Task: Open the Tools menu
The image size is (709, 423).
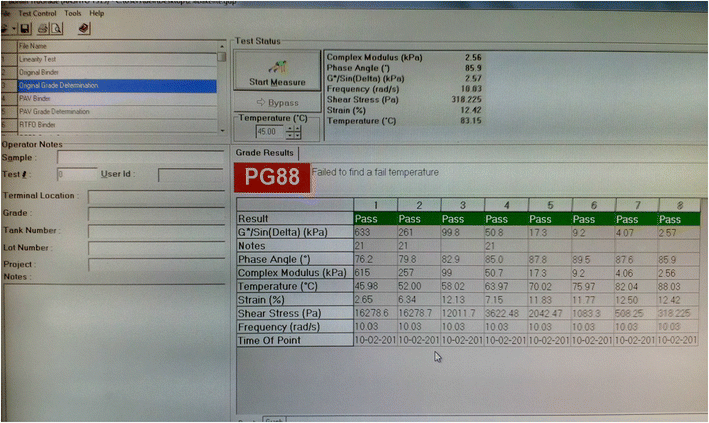Action: pos(72,14)
